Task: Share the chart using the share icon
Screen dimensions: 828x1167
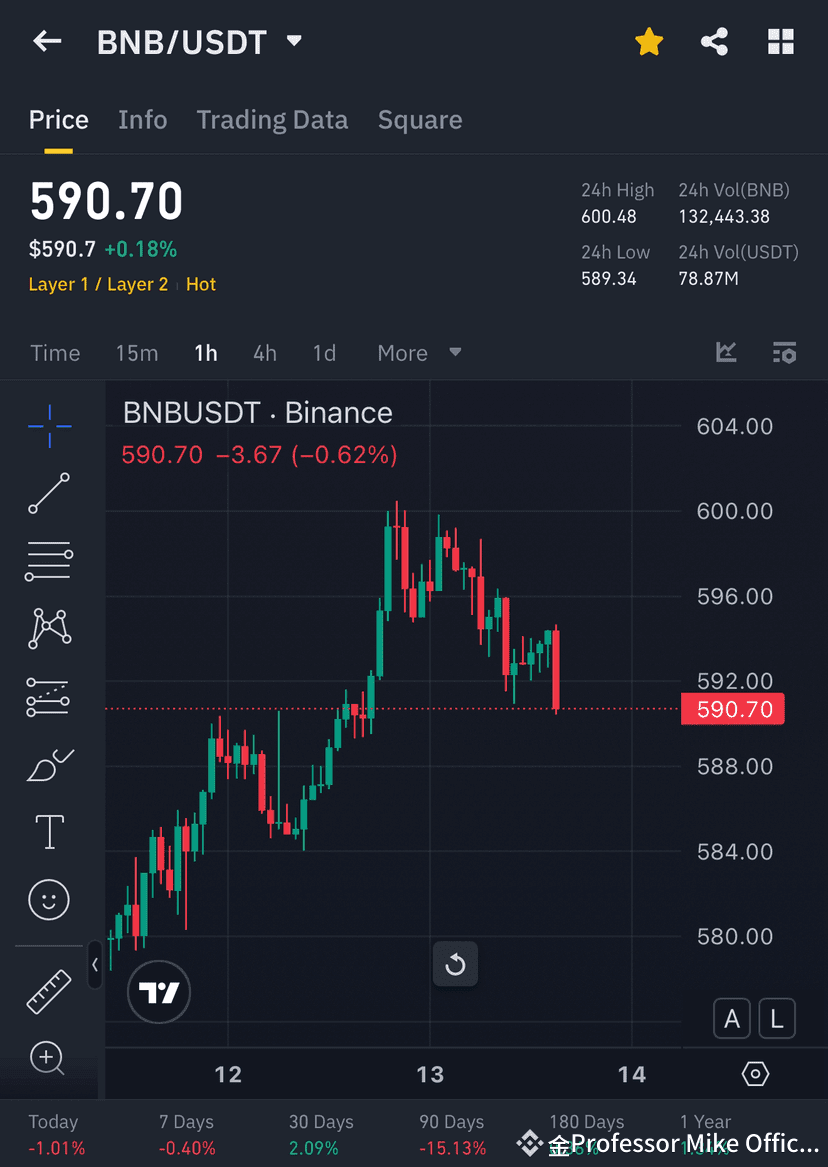Action: (x=714, y=41)
